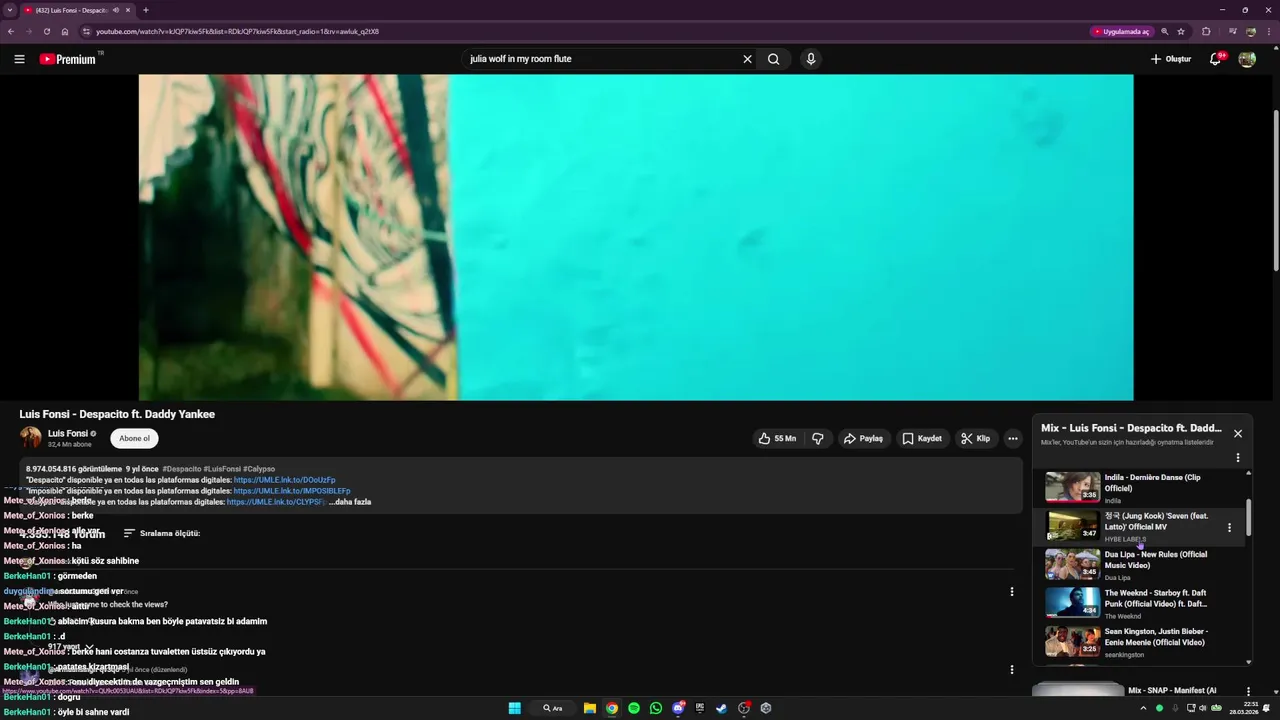Mute the tab via speaker icon
The height and width of the screenshot is (720, 1280).
(116, 10)
